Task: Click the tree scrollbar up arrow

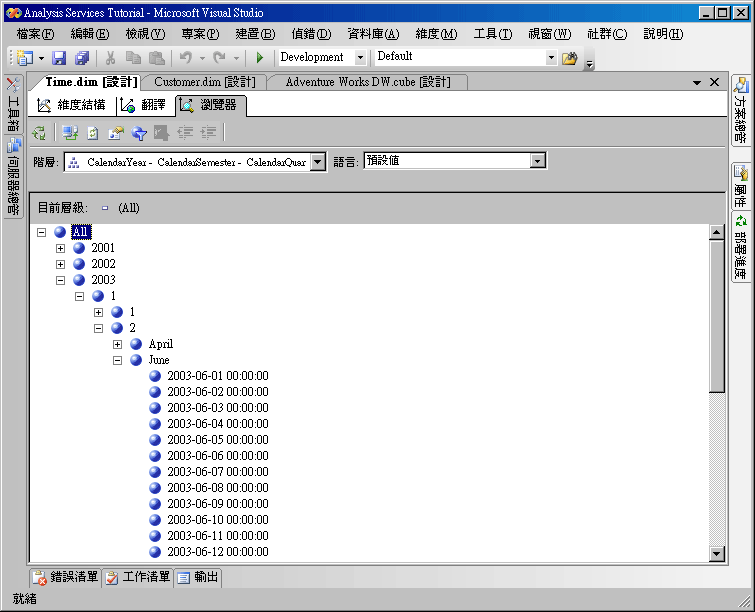Action: point(716,232)
